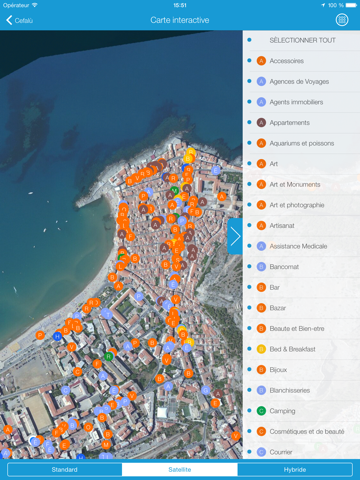Toggle the Camping selection dot

pyautogui.click(x=249, y=410)
